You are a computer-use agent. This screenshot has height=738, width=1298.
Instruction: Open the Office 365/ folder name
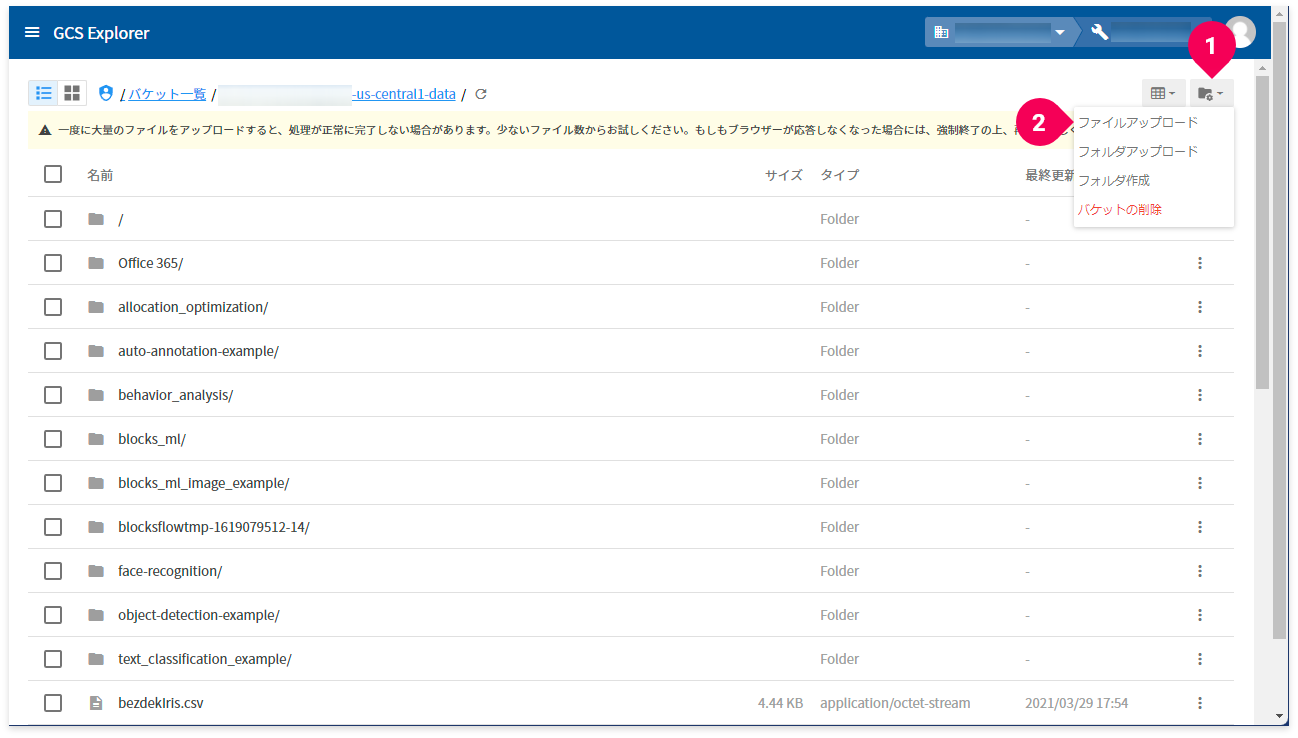[150, 263]
